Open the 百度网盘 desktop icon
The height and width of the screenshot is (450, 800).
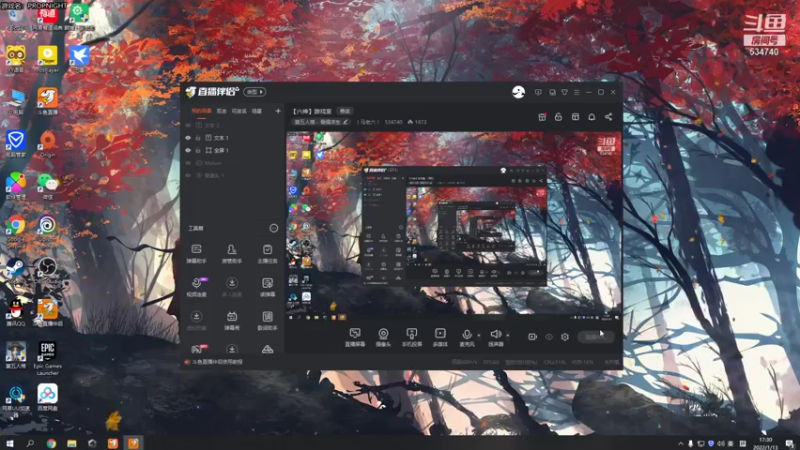click(47, 397)
